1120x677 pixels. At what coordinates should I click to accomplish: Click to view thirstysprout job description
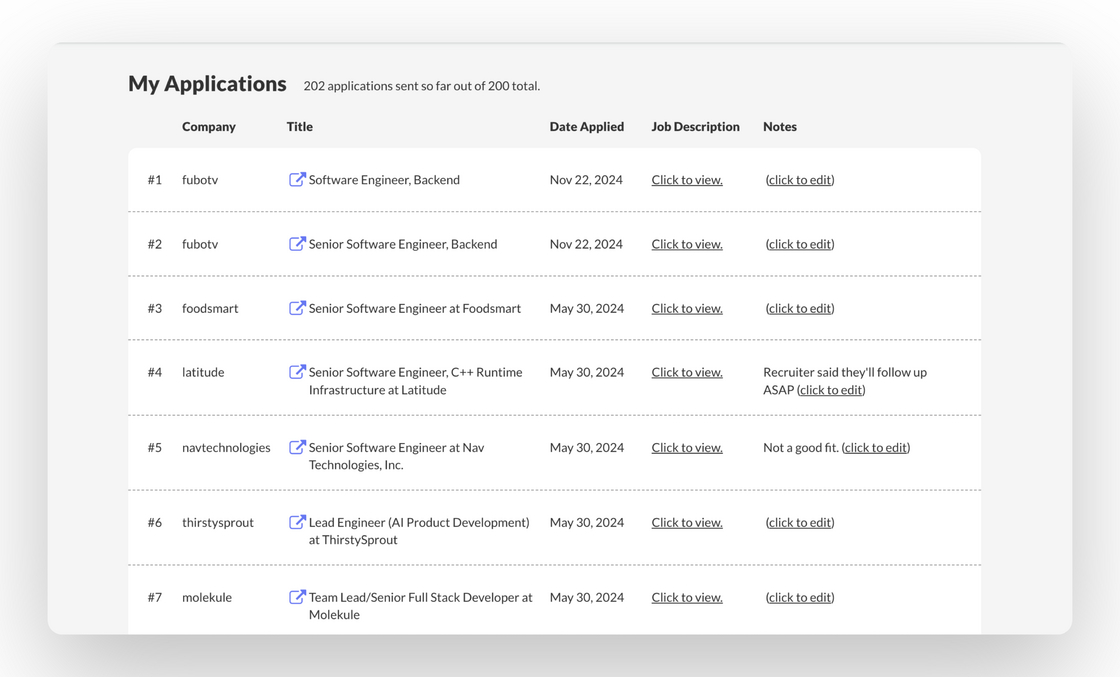[686, 523]
